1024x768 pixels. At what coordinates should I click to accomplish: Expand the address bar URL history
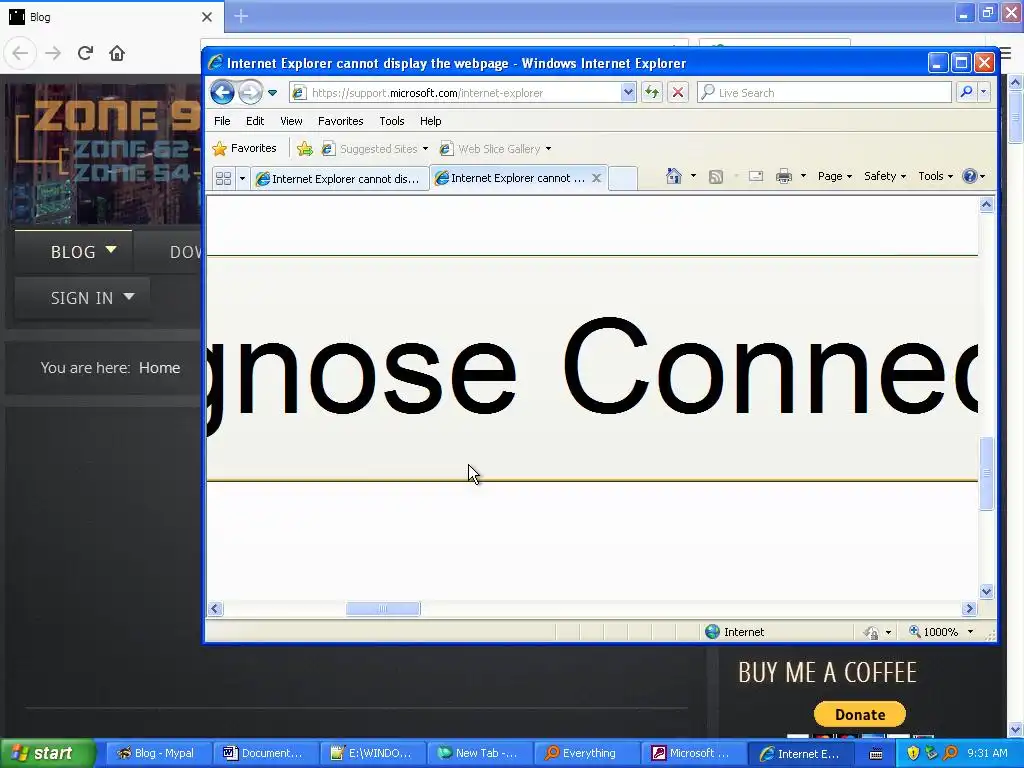tap(628, 93)
